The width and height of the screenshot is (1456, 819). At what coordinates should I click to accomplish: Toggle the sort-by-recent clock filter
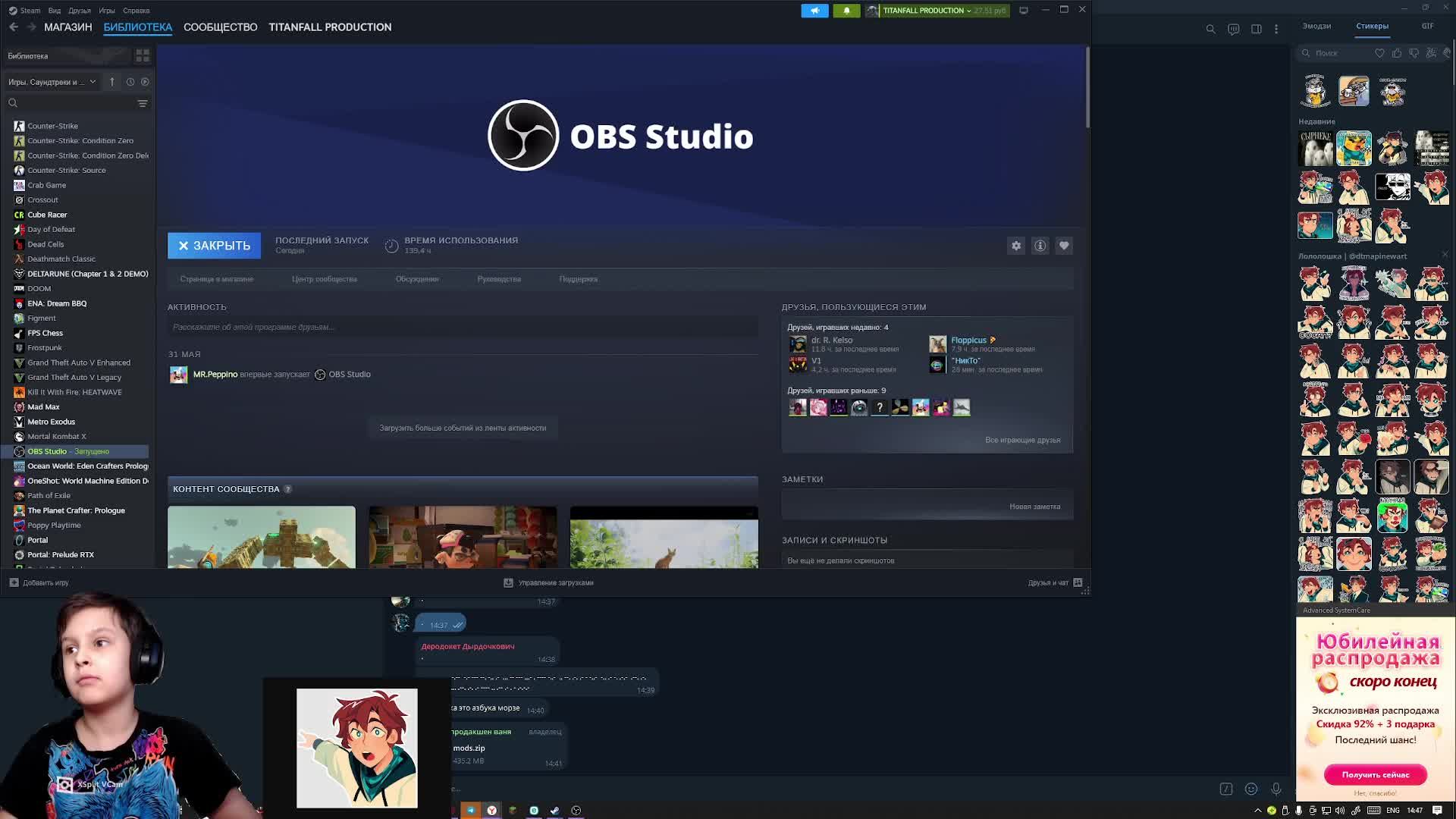(x=130, y=82)
